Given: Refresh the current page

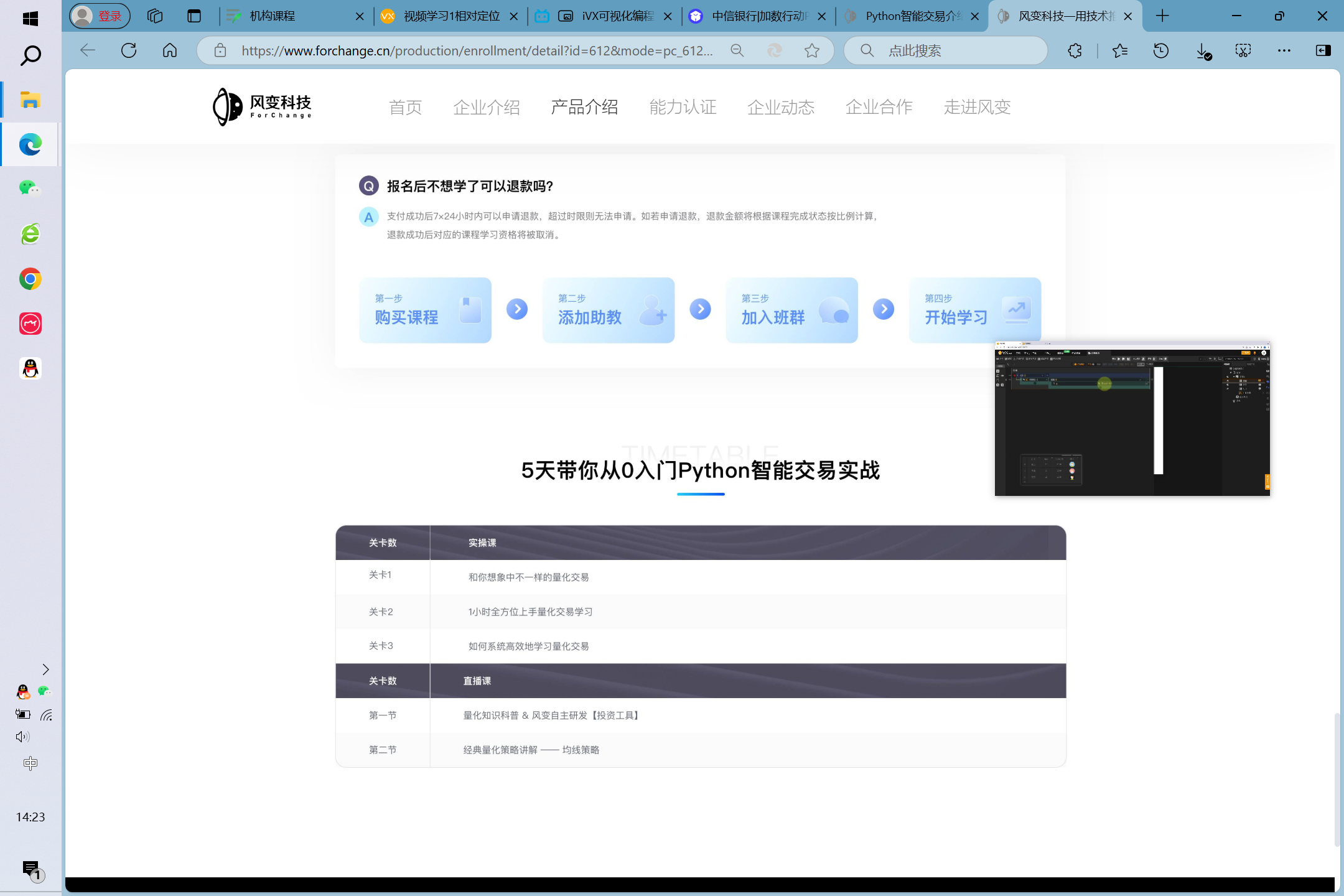Looking at the screenshot, I should pos(129,50).
